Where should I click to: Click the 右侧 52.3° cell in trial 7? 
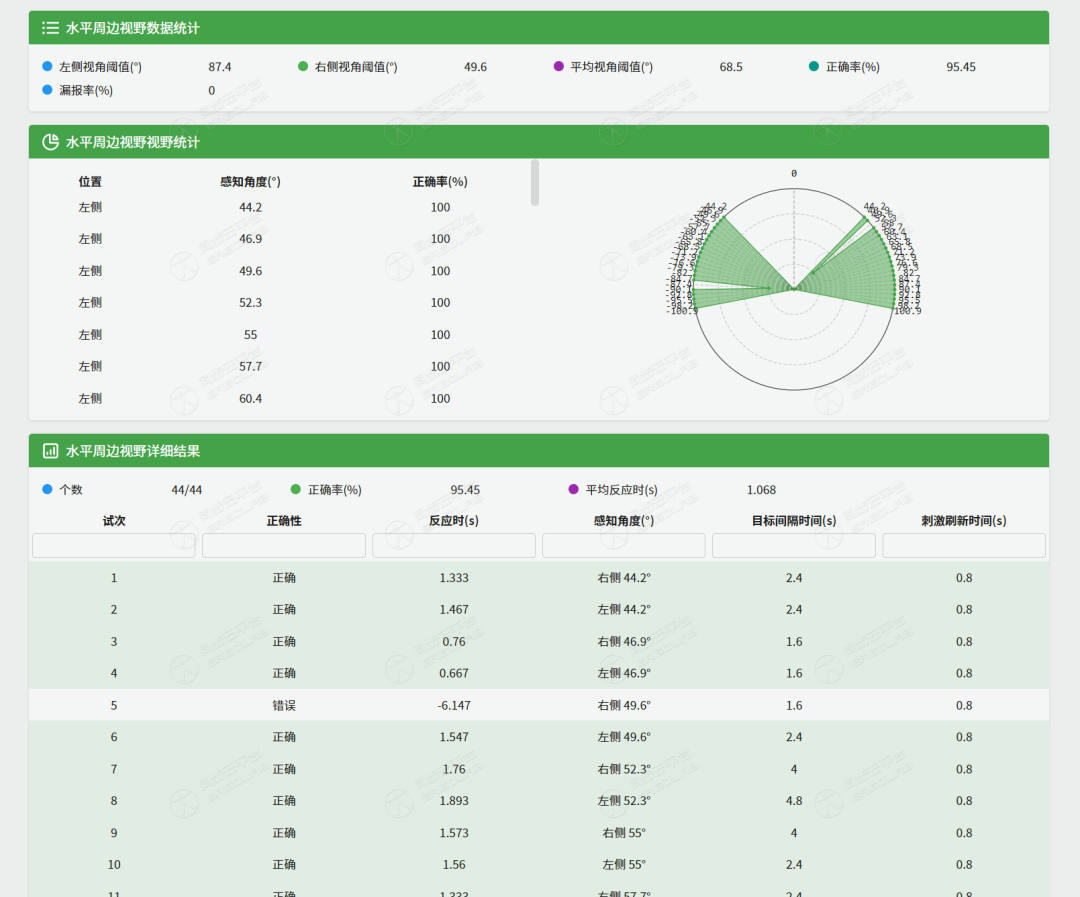[x=623, y=769]
